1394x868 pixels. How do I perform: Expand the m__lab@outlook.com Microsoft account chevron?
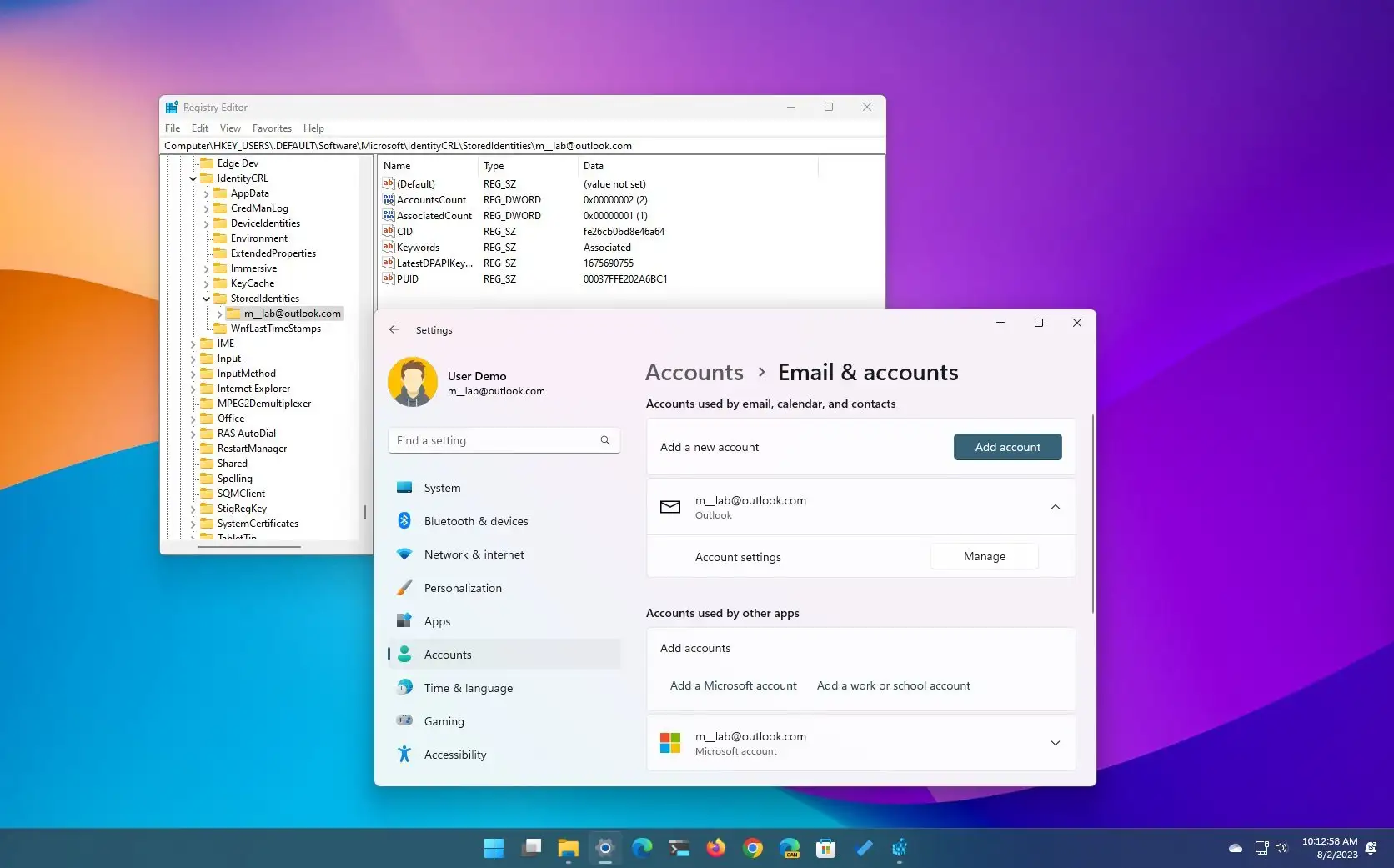(x=1055, y=743)
